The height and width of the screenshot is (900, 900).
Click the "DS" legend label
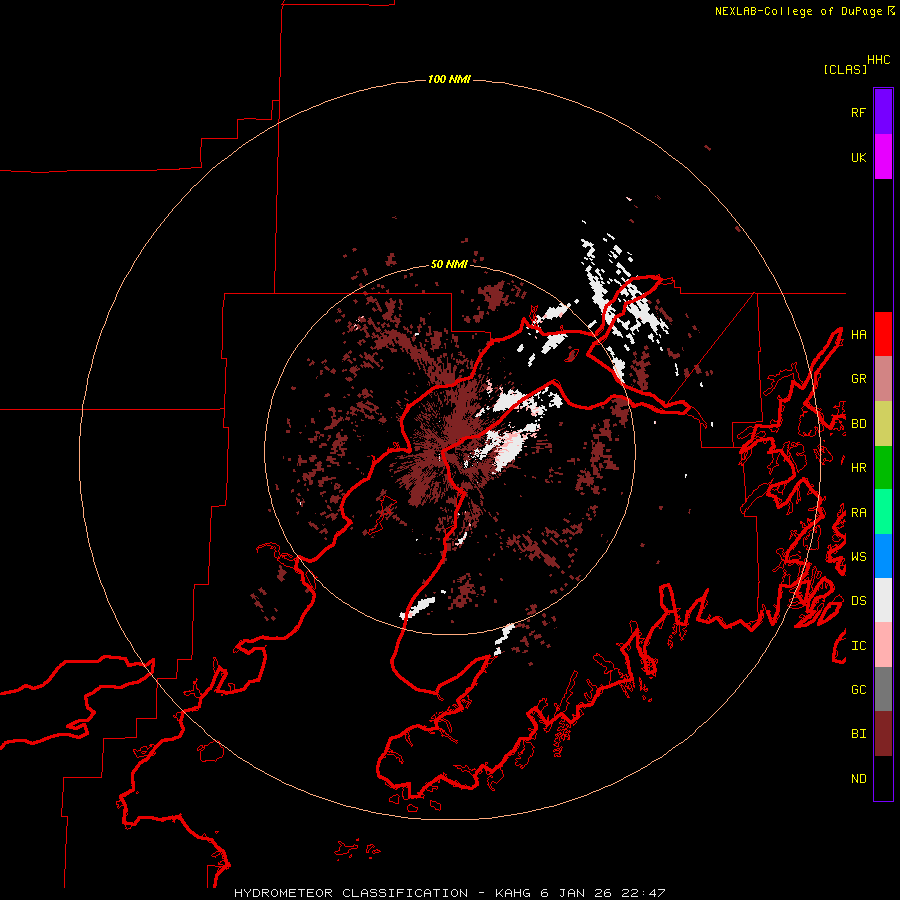pos(858,601)
